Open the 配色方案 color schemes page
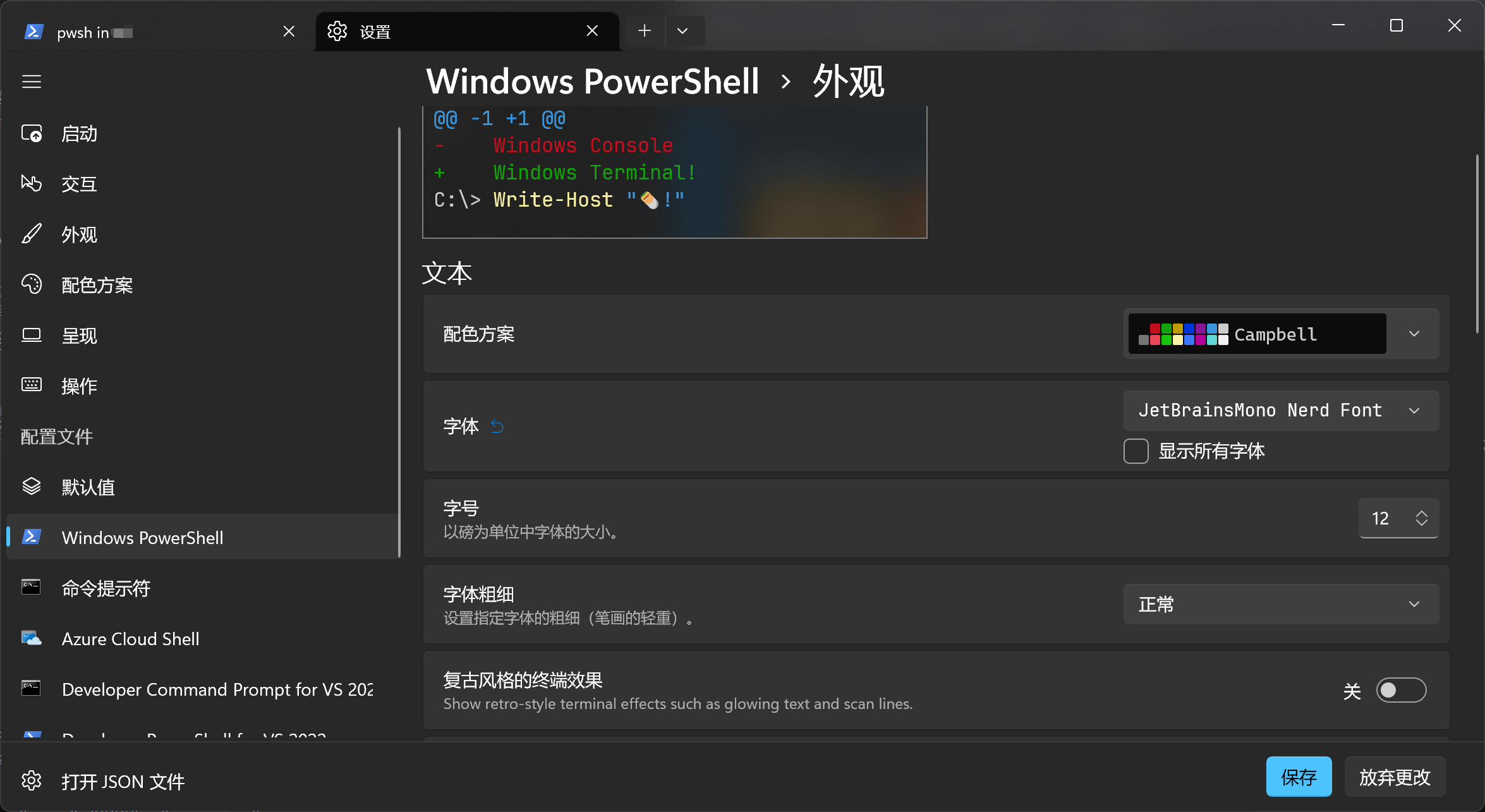1485x812 pixels. (97, 286)
